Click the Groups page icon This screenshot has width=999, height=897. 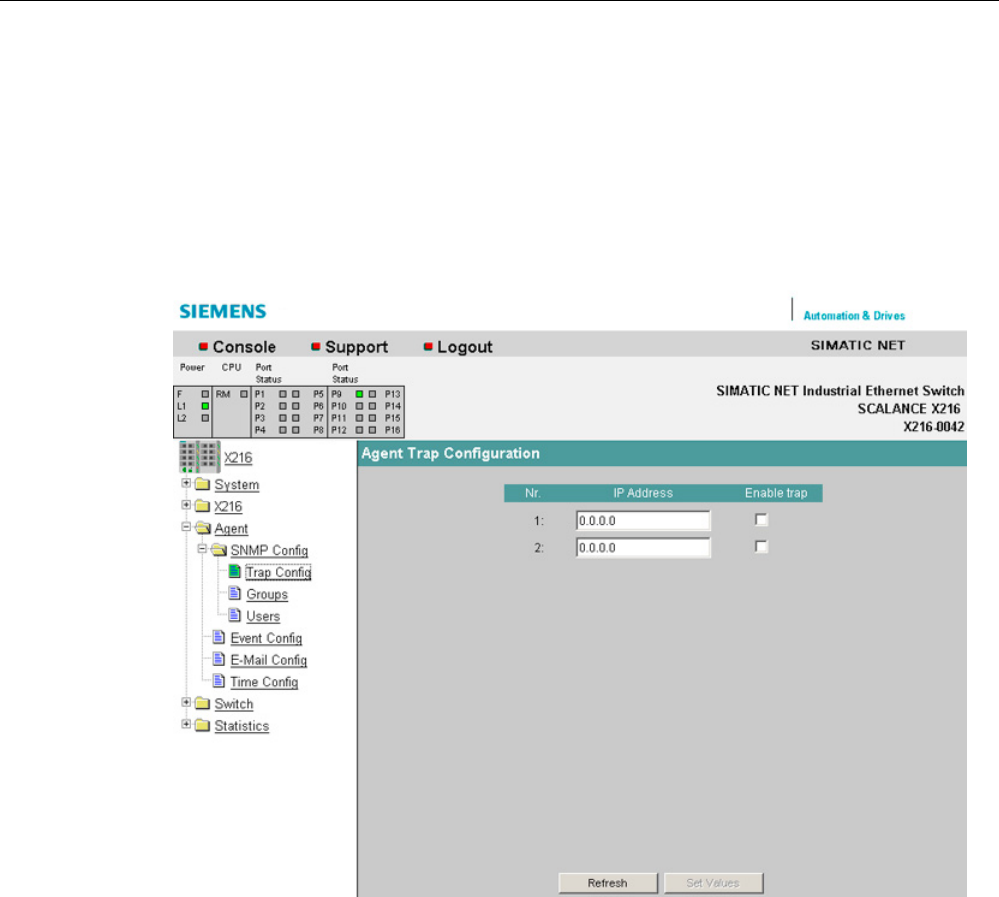[x=234, y=594]
